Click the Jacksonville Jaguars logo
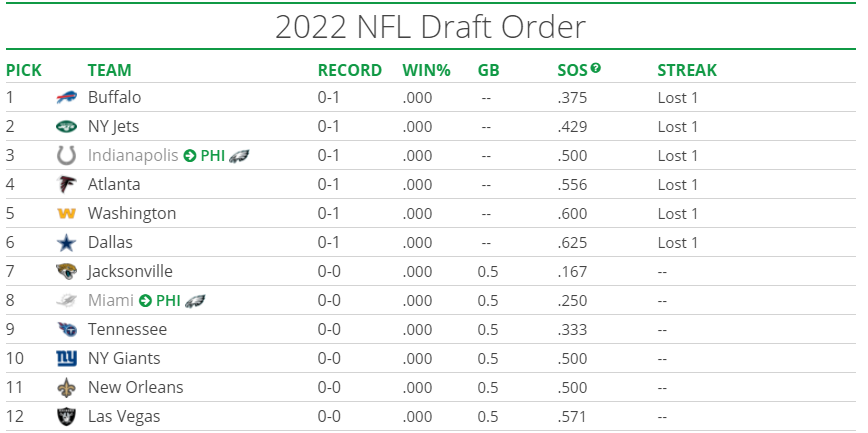 pos(66,271)
